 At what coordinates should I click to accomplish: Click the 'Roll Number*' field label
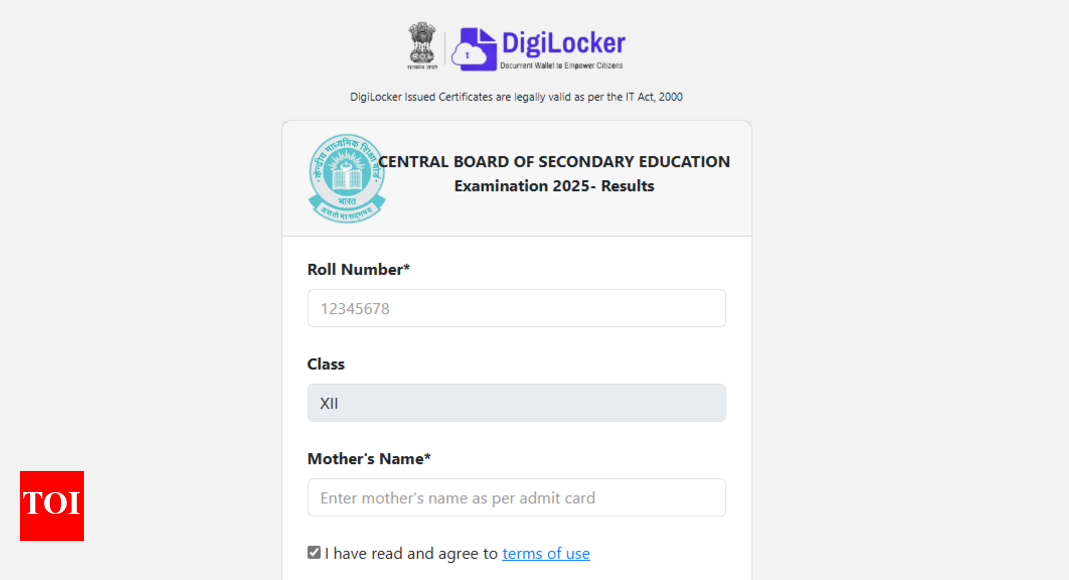pos(358,269)
